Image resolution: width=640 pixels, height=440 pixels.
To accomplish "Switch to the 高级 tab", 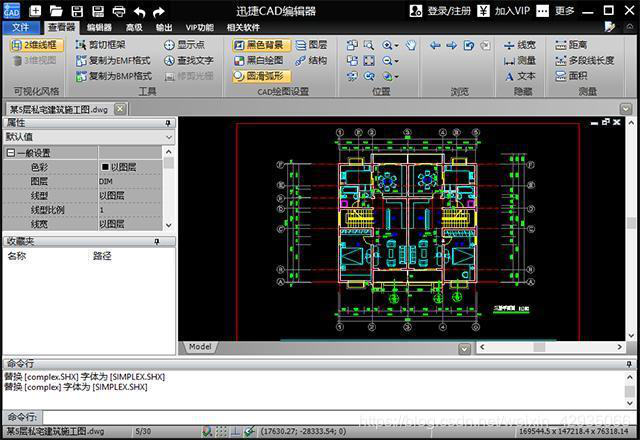I will coord(134,27).
